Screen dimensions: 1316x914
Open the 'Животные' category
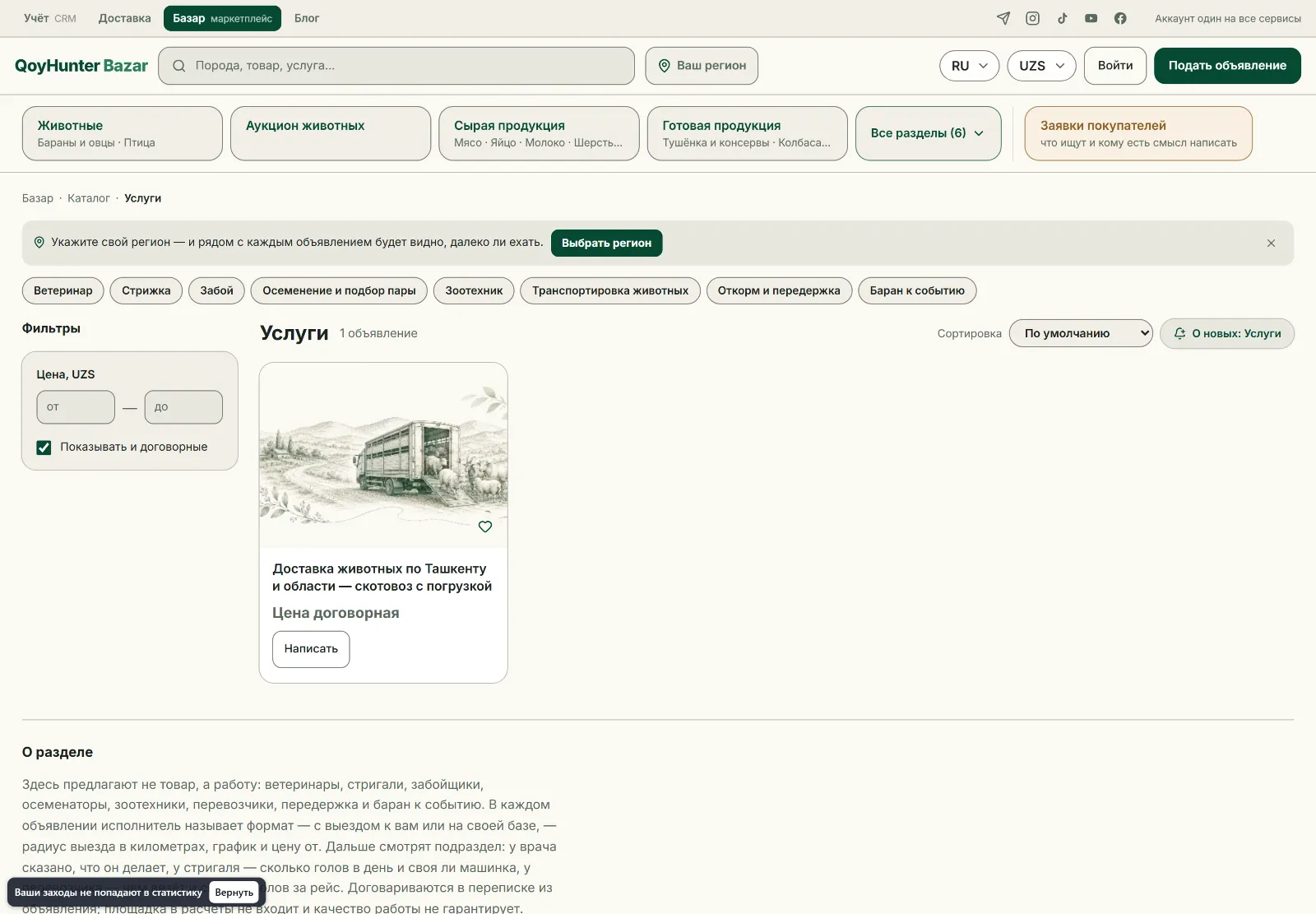click(123, 133)
